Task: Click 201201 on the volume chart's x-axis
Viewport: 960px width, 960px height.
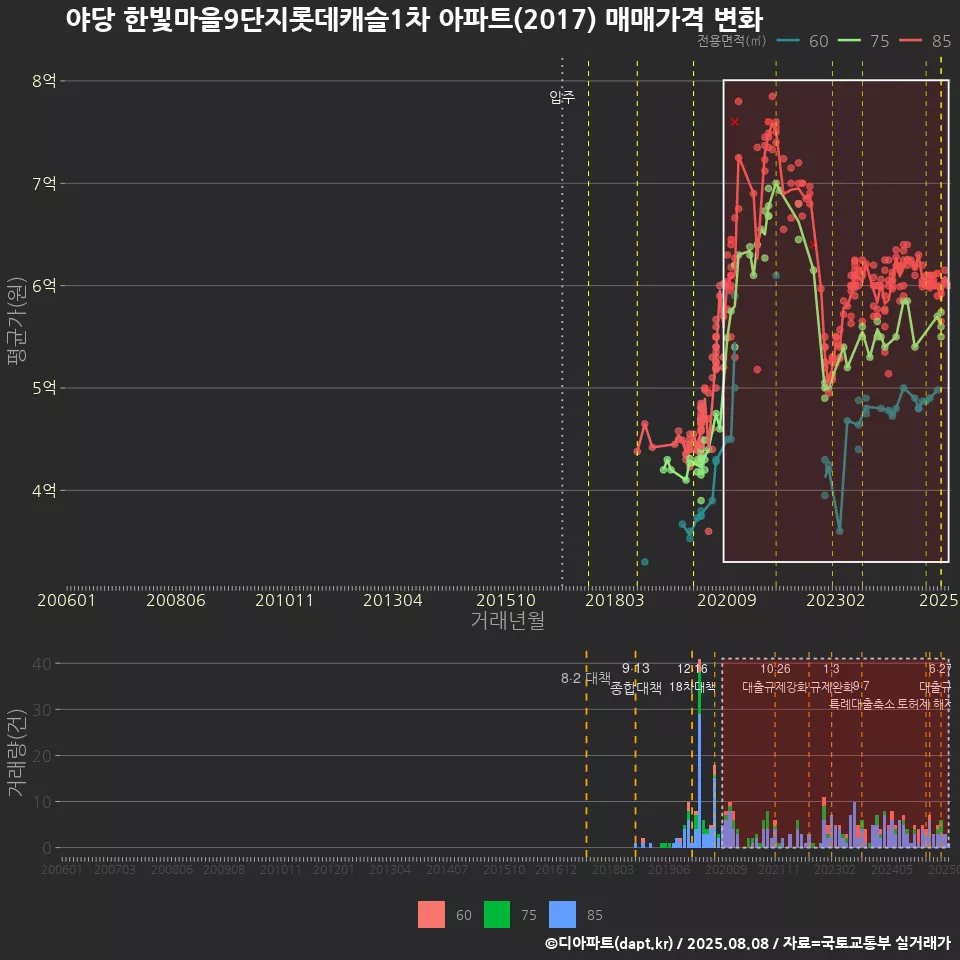Action: click(334, 869)
